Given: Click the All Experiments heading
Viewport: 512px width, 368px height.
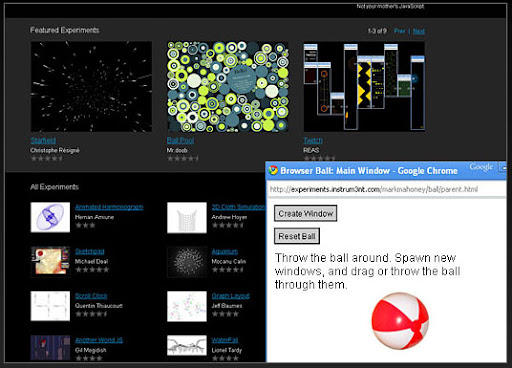Looking at the screenshot, I should 54,187.
